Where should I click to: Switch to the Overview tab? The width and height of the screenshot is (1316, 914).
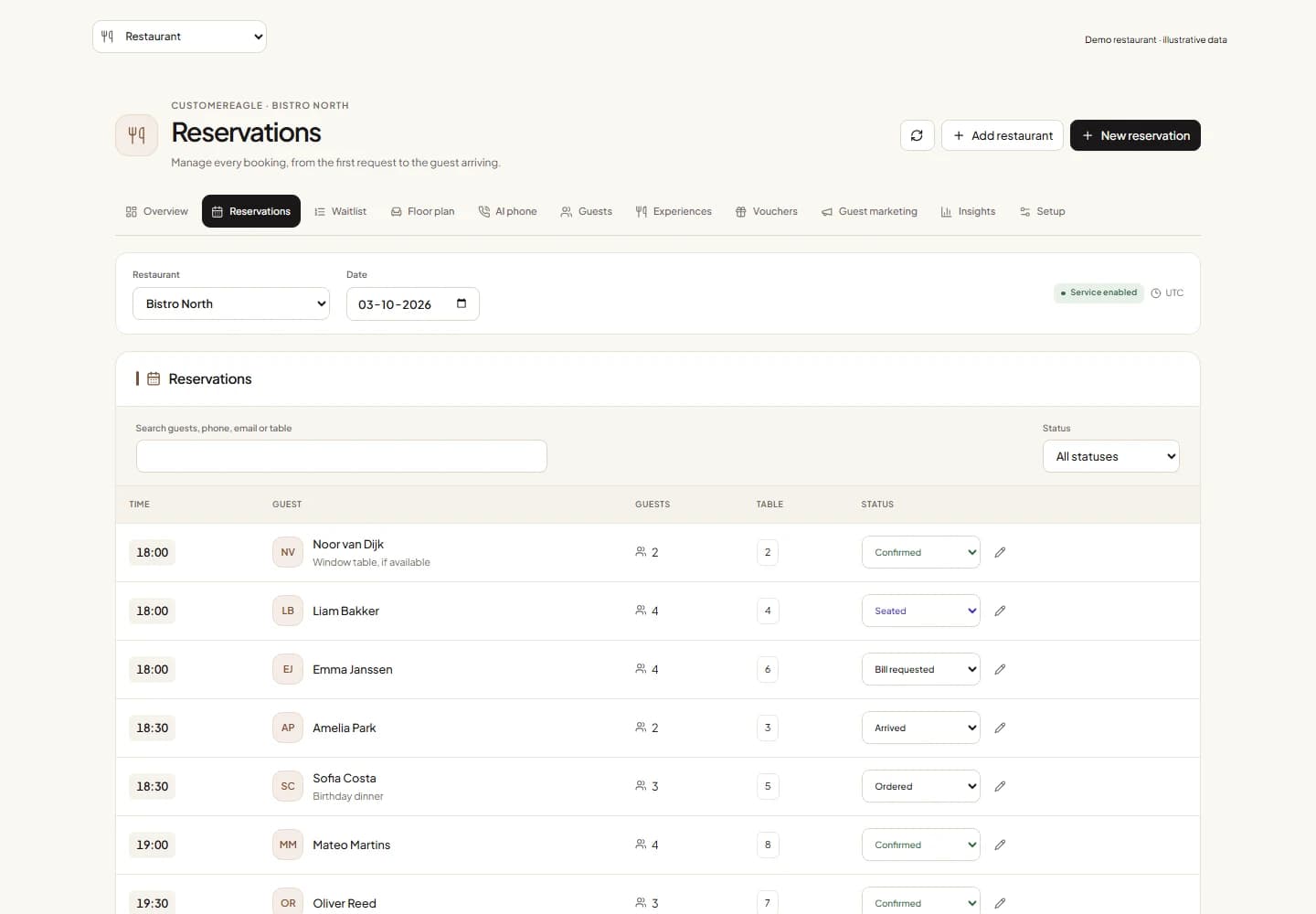click(x=157, y=211)
